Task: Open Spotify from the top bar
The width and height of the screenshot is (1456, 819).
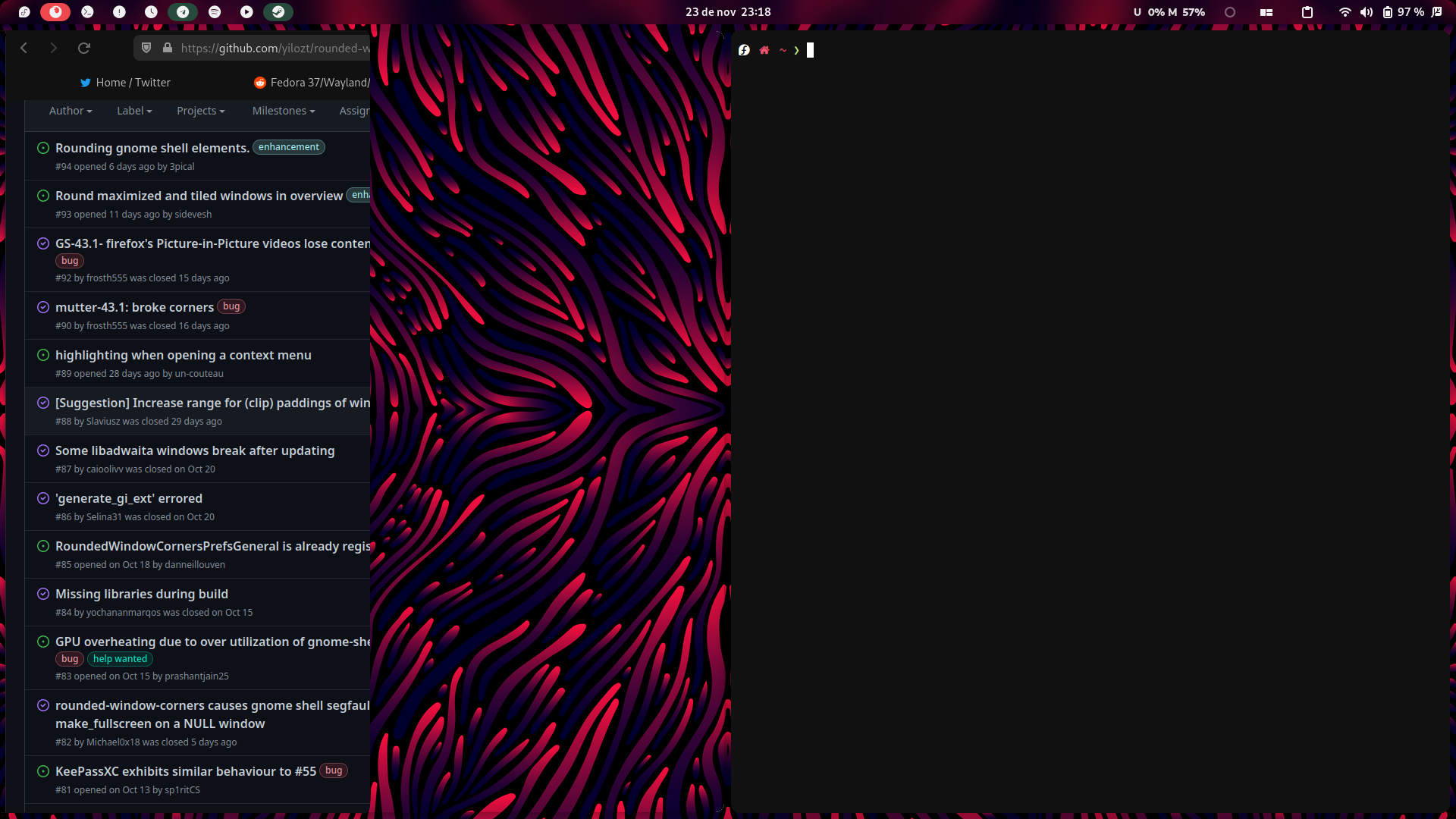Action: [x=213, y=12]
